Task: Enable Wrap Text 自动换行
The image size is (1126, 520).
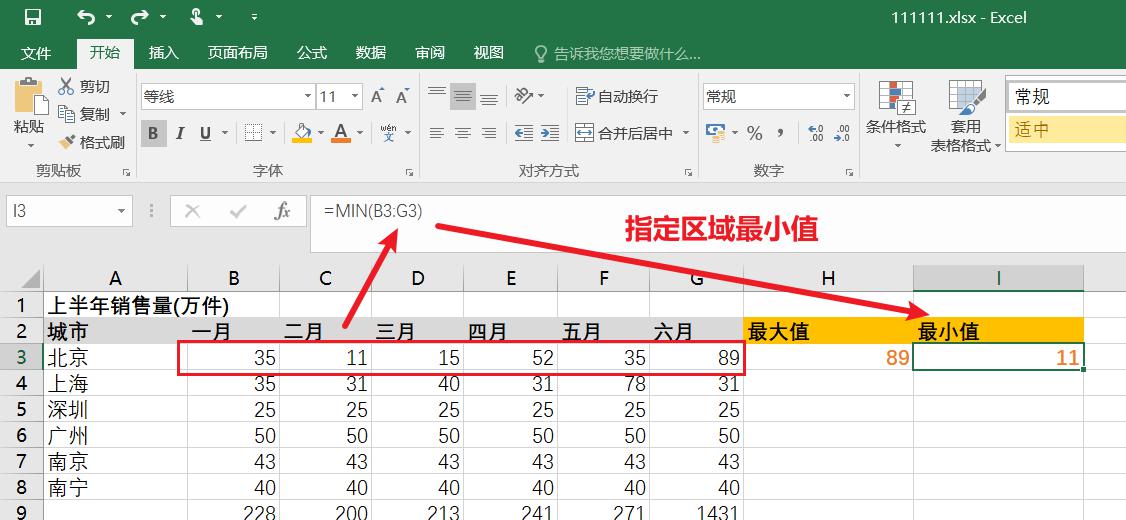Action: coord(617,96)
